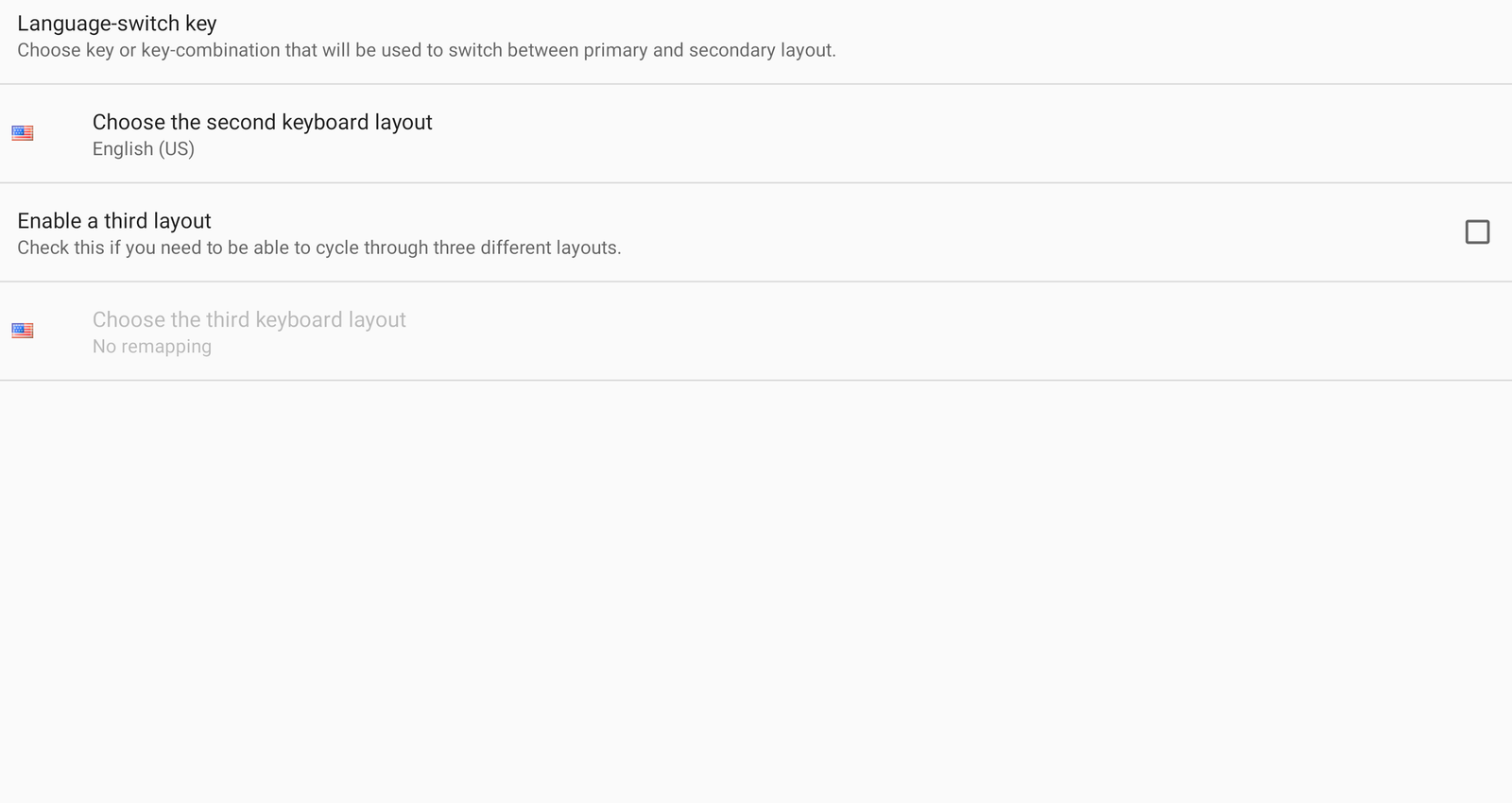1512x803 pixels.
Task: Select the flag thumbnail above the disabled row
Action: tap(23, 133)
